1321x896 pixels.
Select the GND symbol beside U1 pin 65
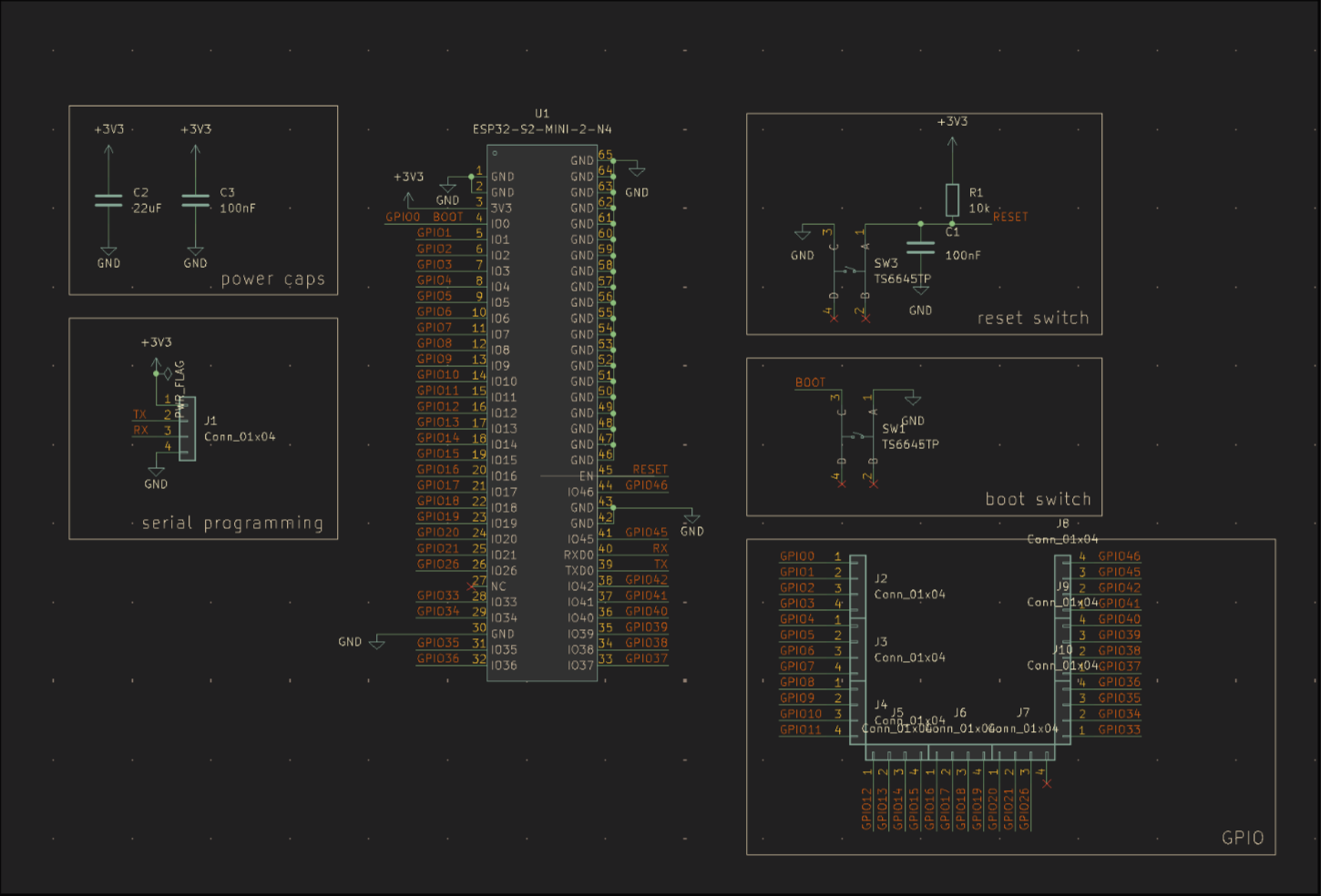click(637, 169)
